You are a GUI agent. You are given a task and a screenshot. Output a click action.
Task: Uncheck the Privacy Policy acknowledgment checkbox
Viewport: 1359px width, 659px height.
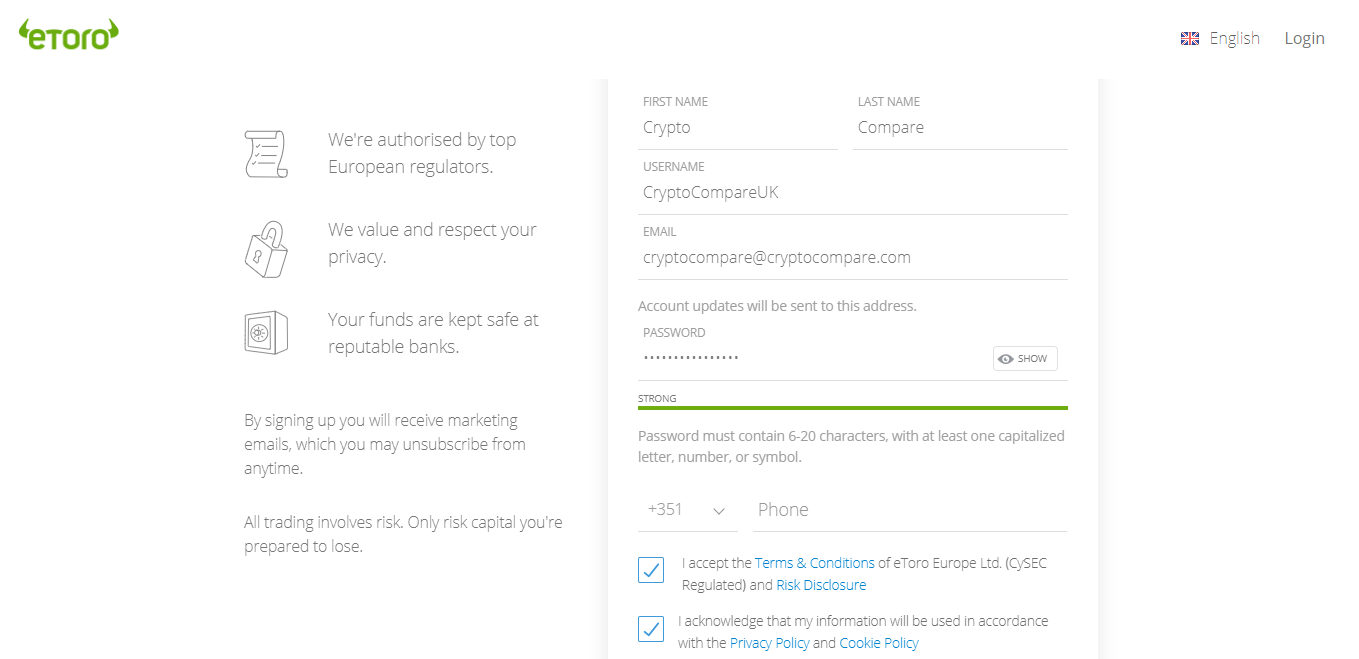click(x=651, y=629)
